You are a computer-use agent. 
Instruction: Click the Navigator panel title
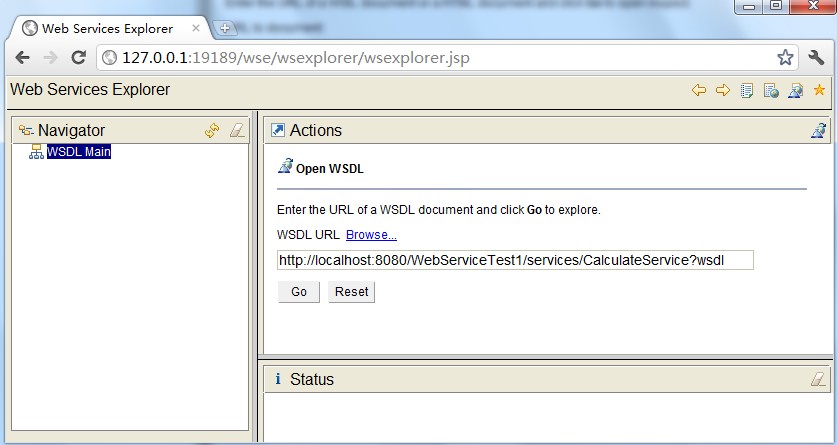[72, 130]
